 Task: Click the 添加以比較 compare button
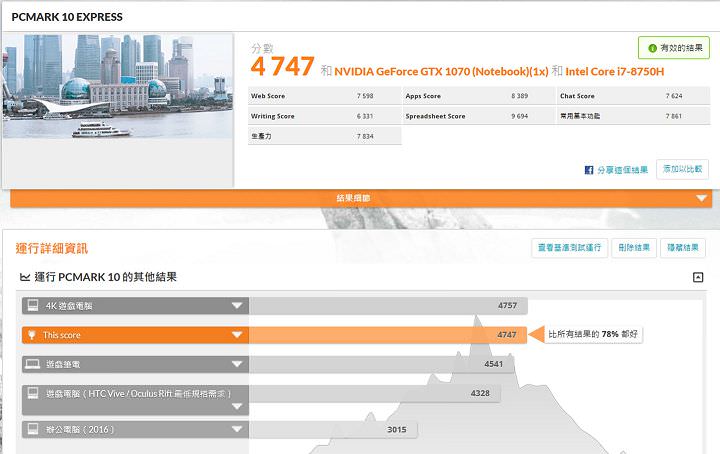click(x=684, y=170)
